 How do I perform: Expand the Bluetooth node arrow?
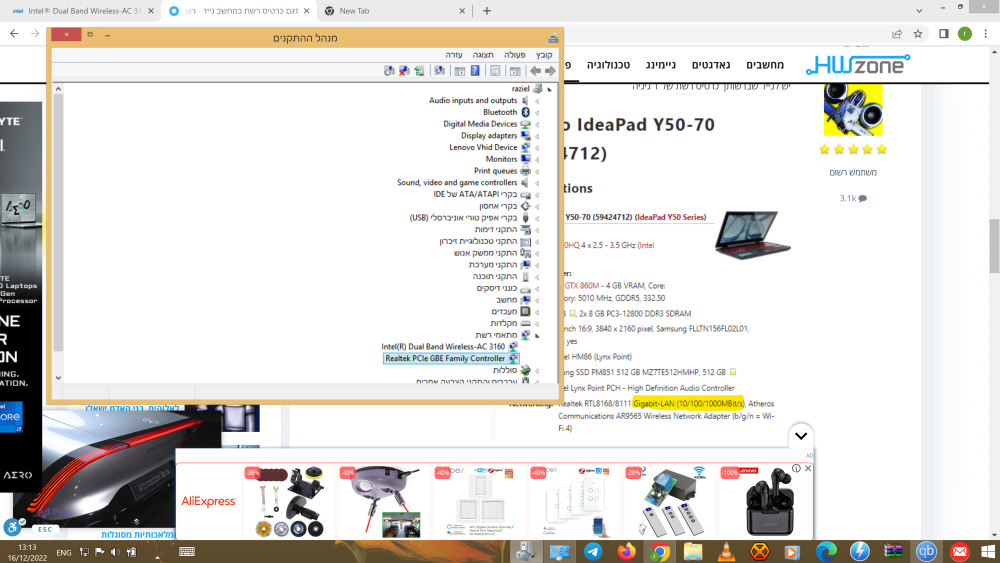pyautogui.click(x=537, y=113)
